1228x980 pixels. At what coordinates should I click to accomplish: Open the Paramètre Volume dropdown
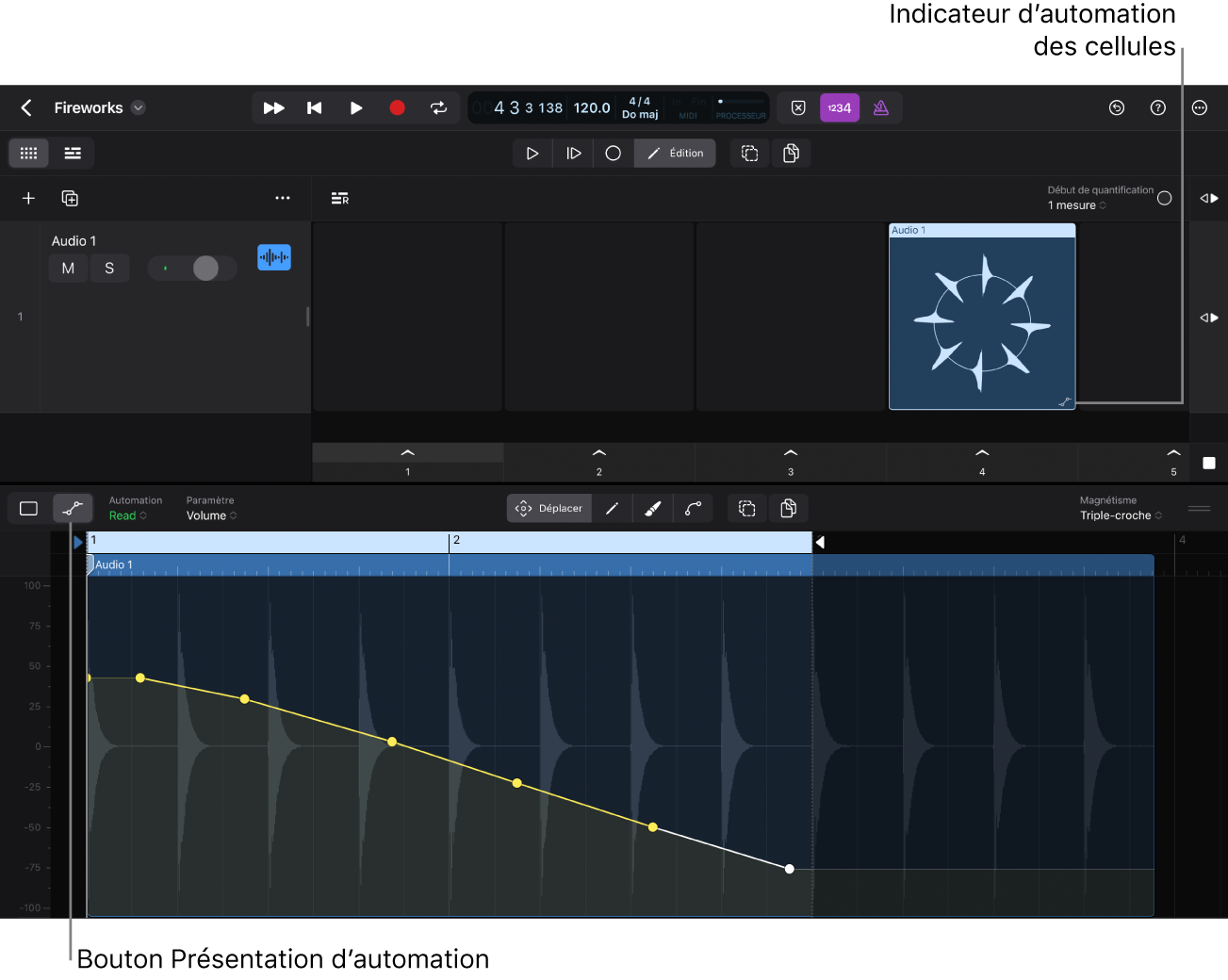coord(211,515)
